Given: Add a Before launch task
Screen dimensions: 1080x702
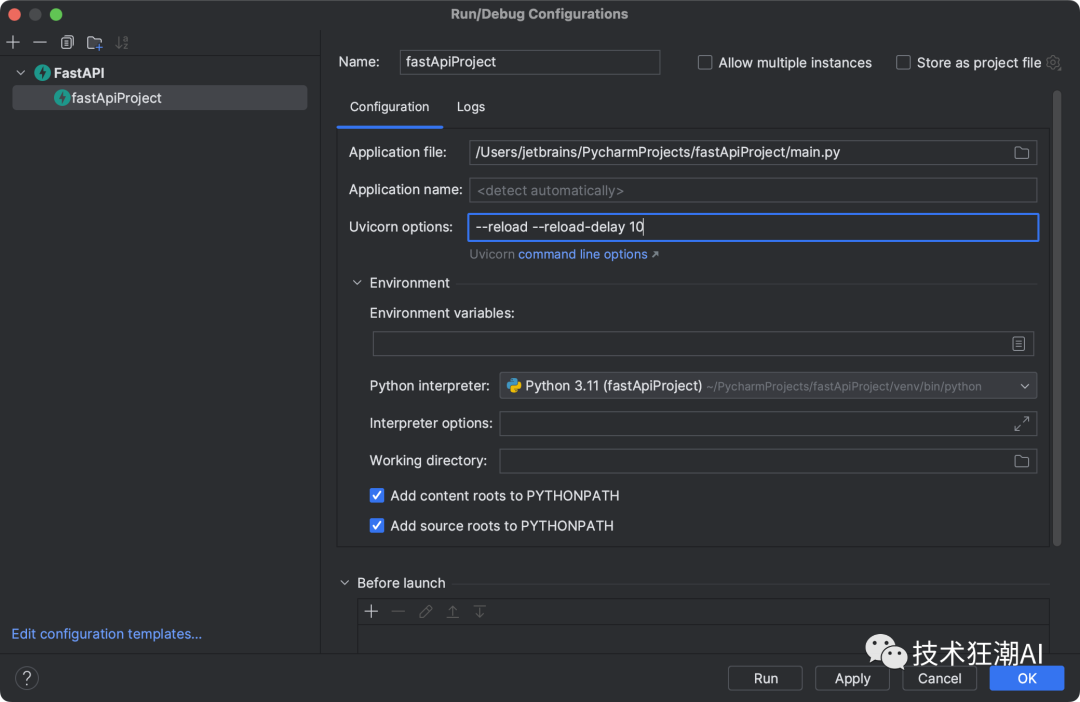Looking at the screenshot, I should [x=371, y=612].
